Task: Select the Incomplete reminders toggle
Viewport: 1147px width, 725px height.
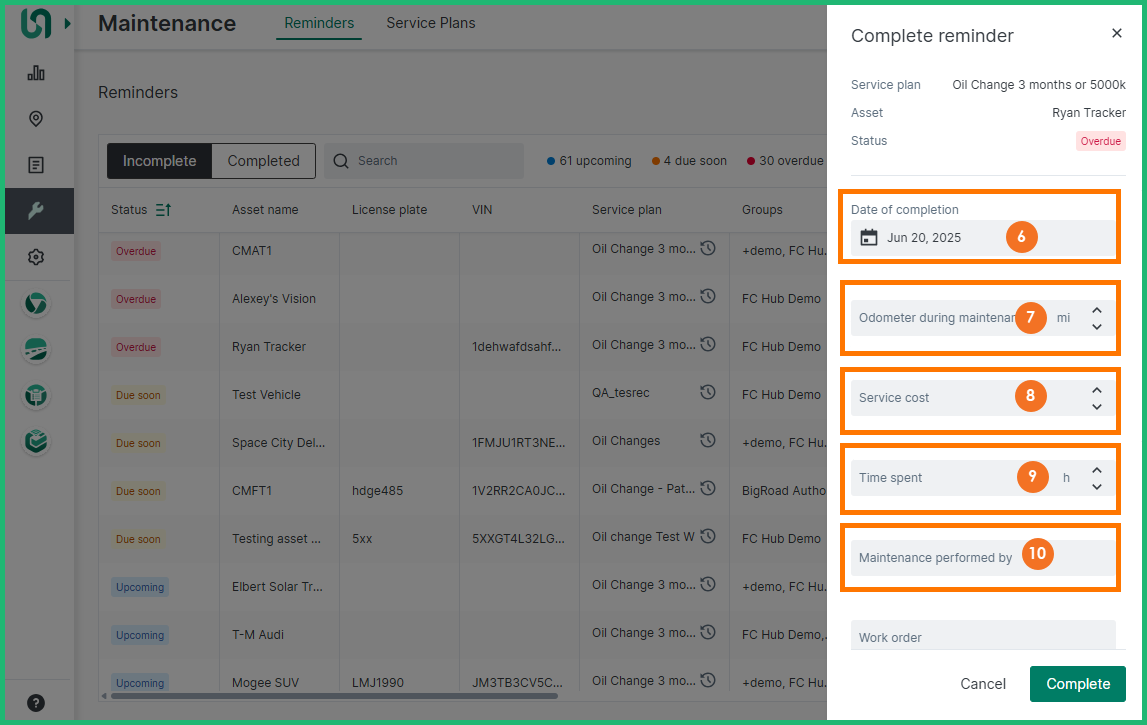Action: click(x=159, y=161)
